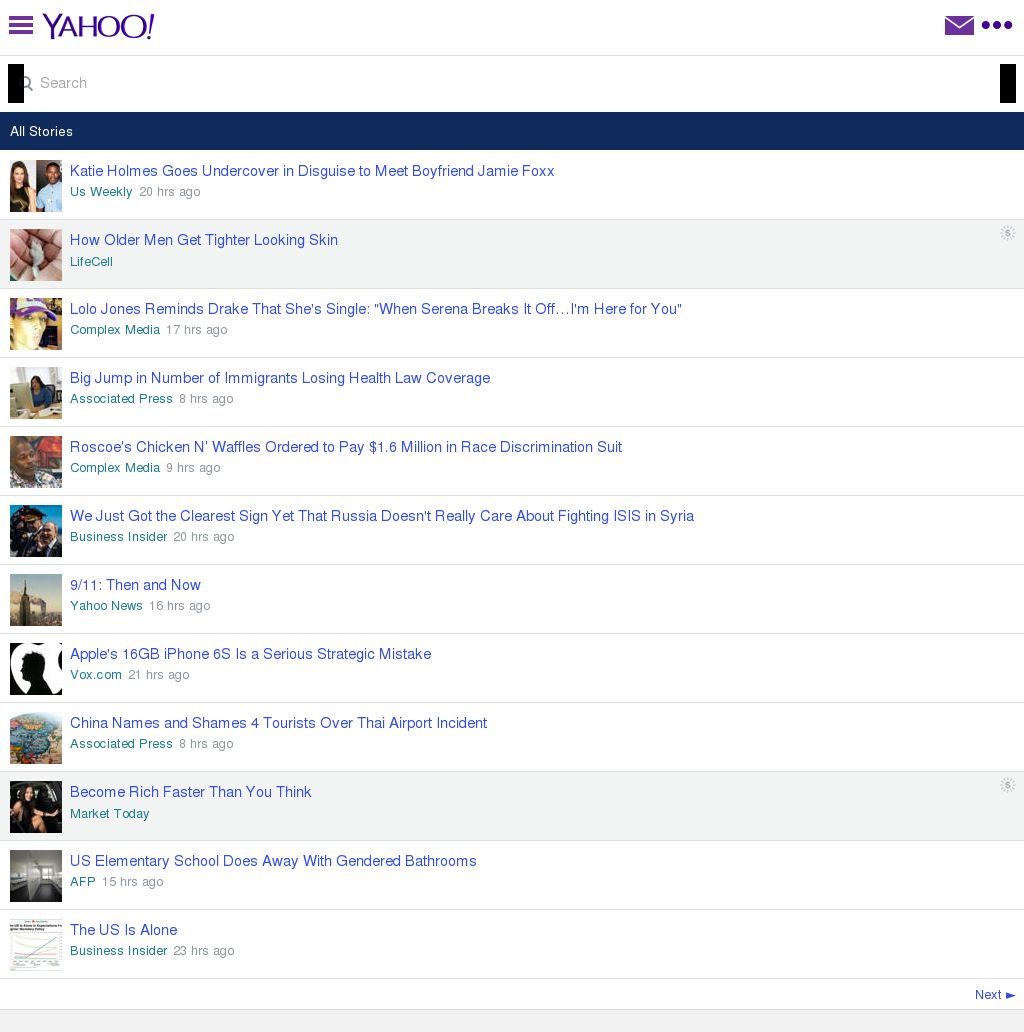Open AdChoices icon on the LifeCell ad
Viewport: 1024px width, 1032px height.
(1007, 233)
